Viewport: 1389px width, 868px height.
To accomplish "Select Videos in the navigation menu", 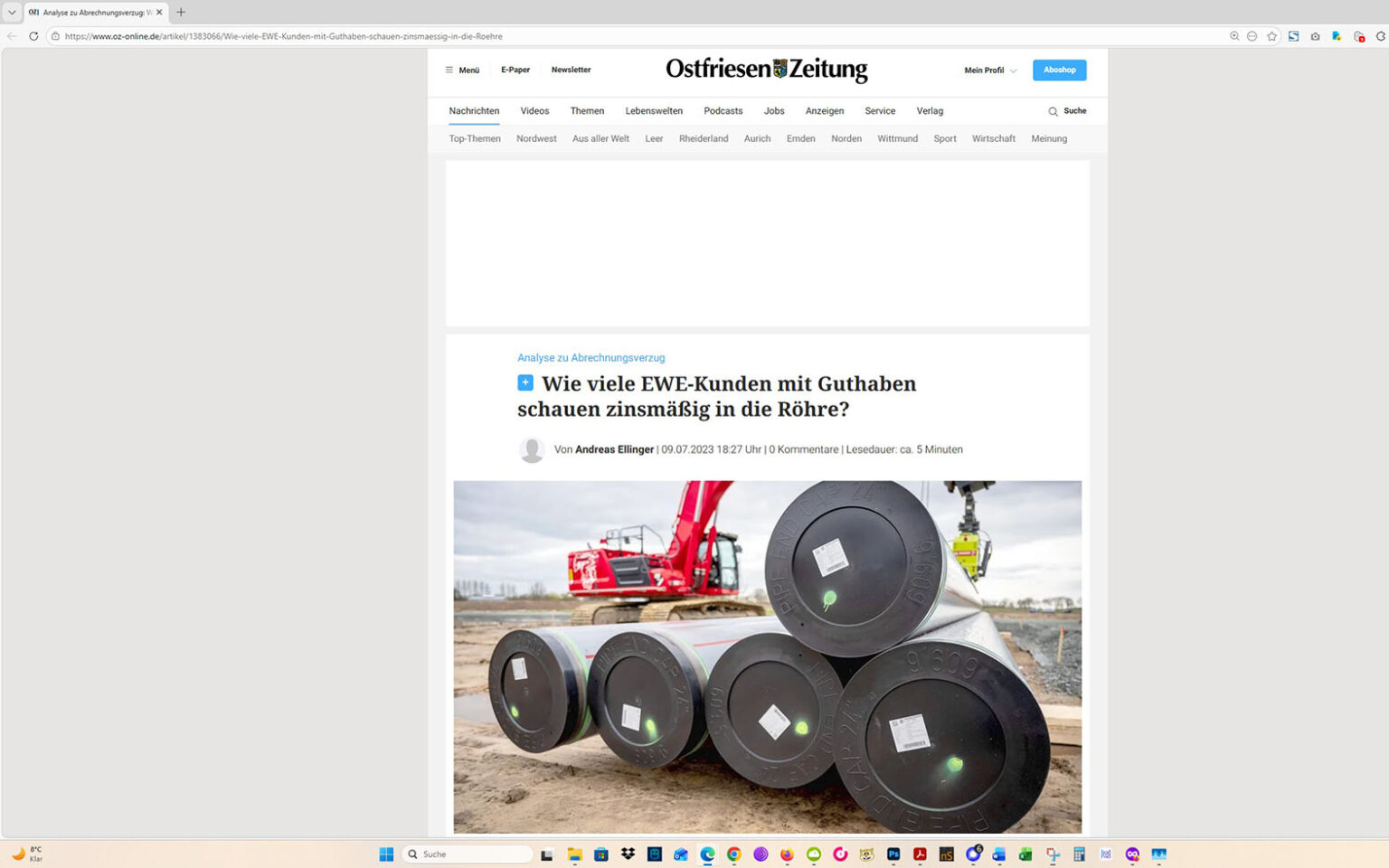I will click(x=534, y=110).
